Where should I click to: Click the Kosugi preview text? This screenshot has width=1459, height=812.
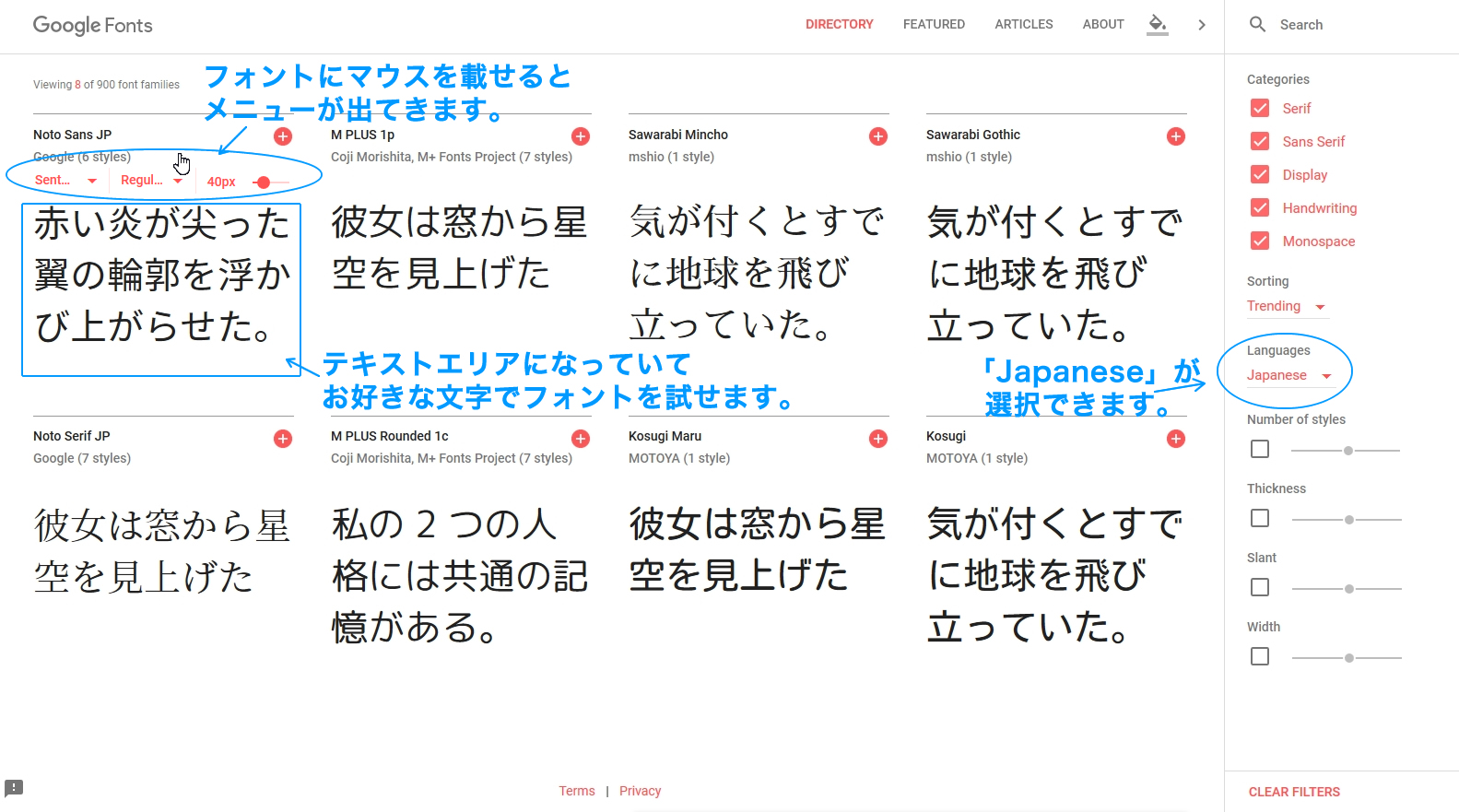1054,575
